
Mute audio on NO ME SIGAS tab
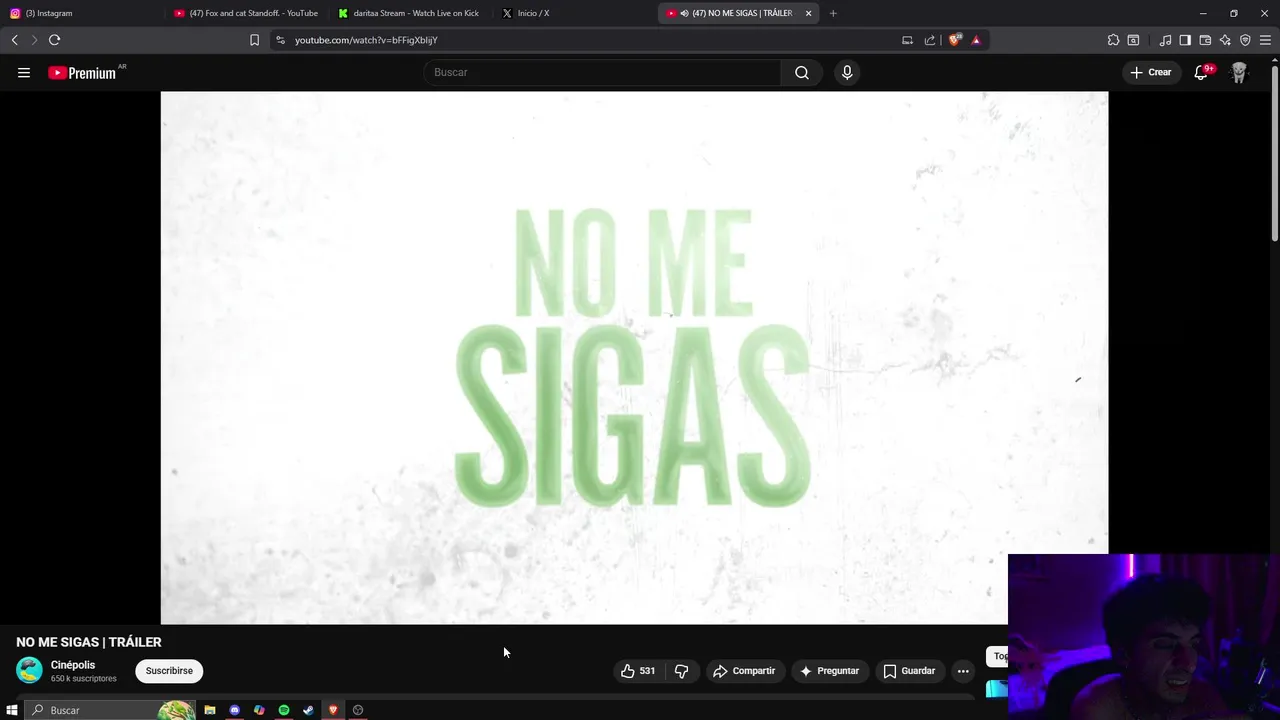pyautogui.click(x=685, y=13)
